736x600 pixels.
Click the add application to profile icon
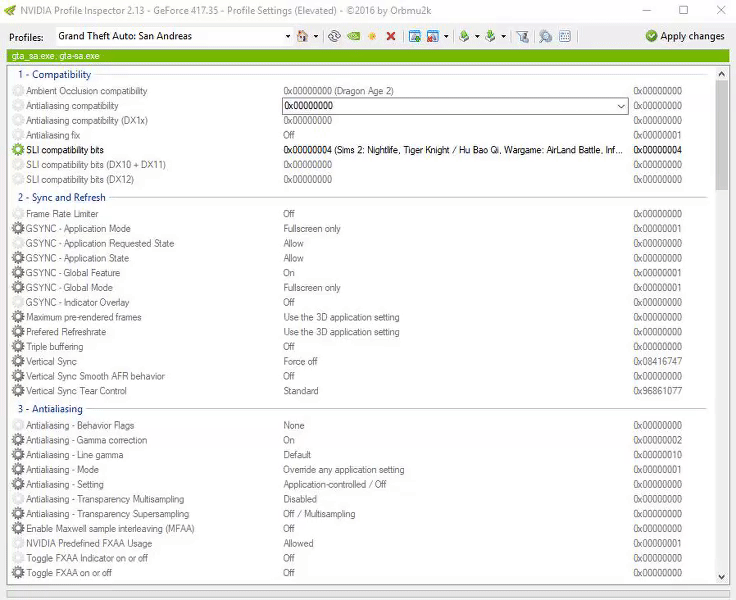coord(414,36)
